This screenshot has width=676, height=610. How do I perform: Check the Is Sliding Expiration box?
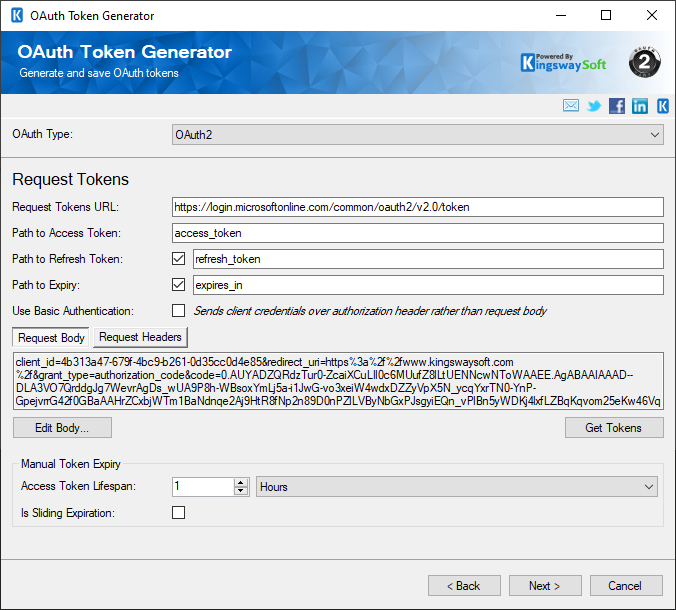[179, 513]
